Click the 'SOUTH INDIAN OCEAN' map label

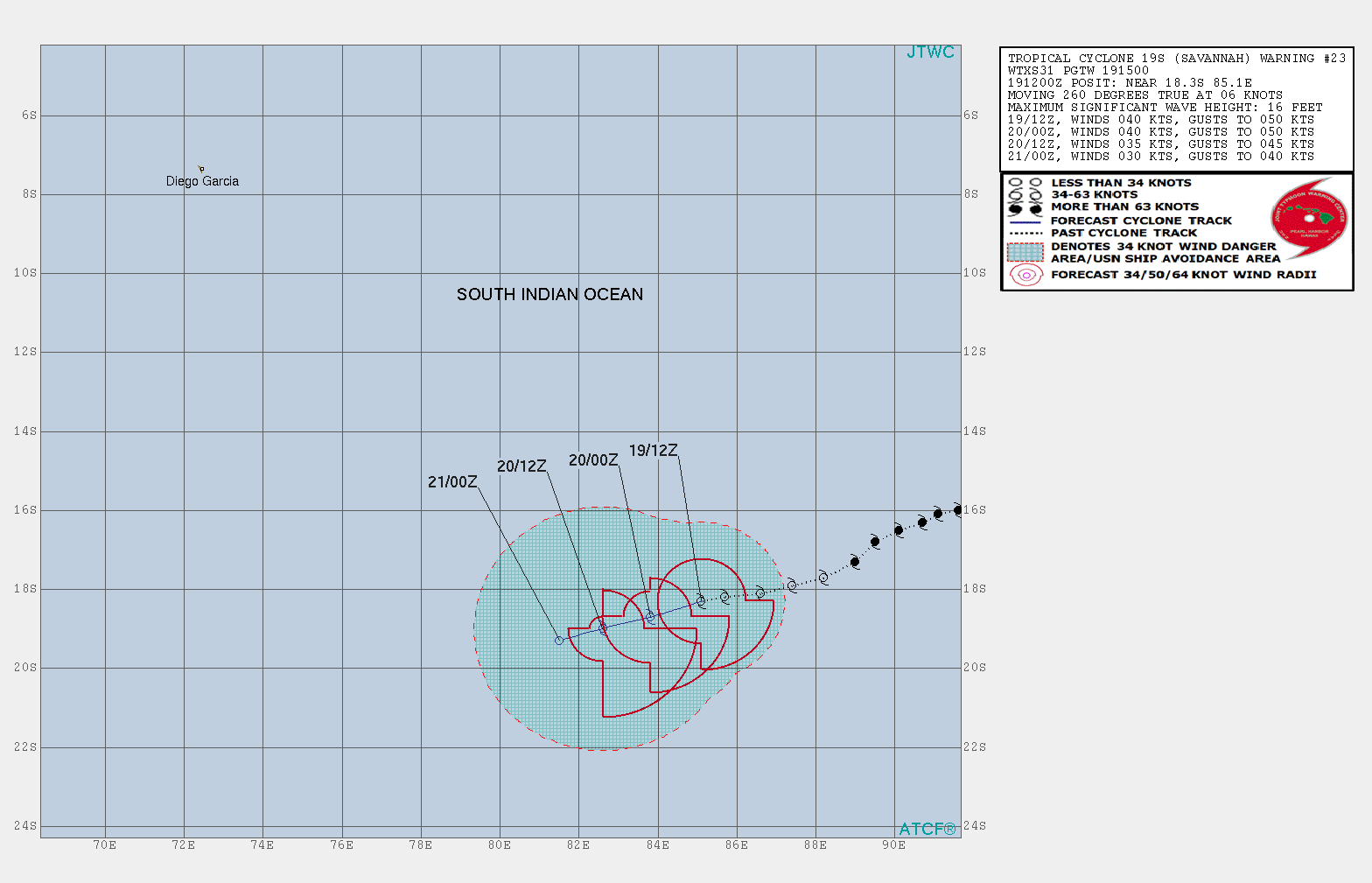(549, 295)
